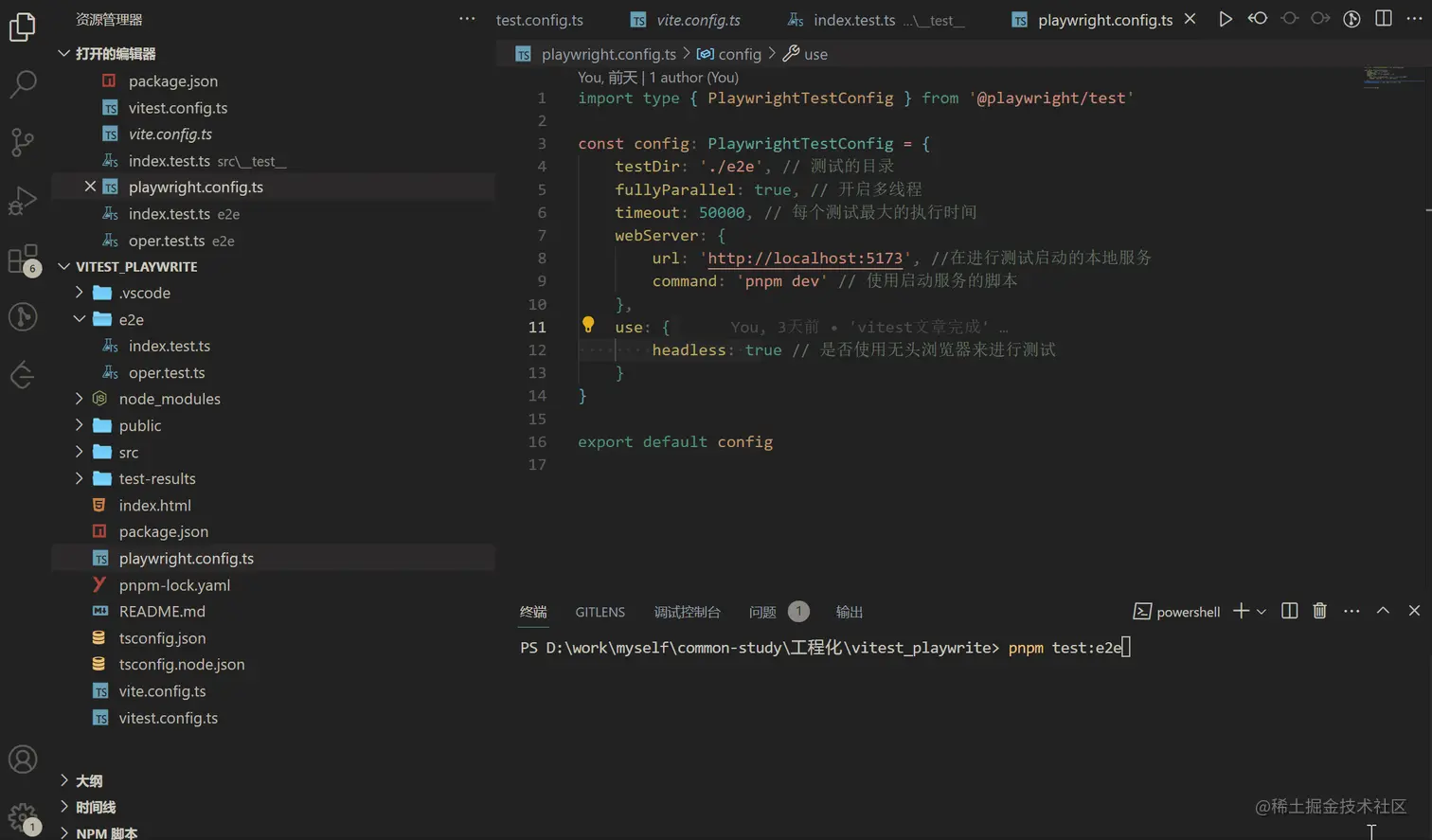
Task: Open Explorer views ellipsis menu
Action: coord(467,19)
